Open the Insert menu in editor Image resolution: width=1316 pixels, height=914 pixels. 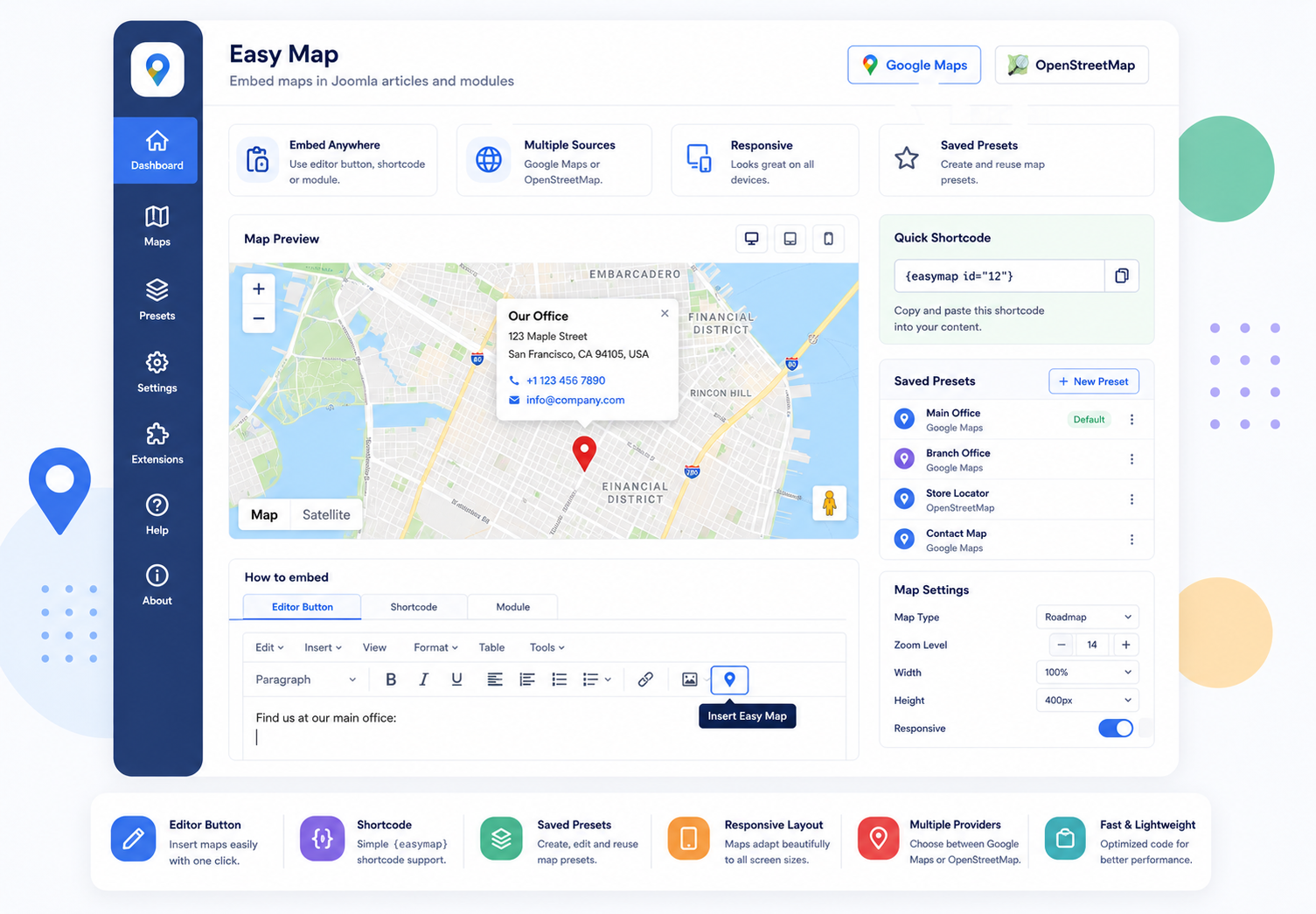point(323,647)
